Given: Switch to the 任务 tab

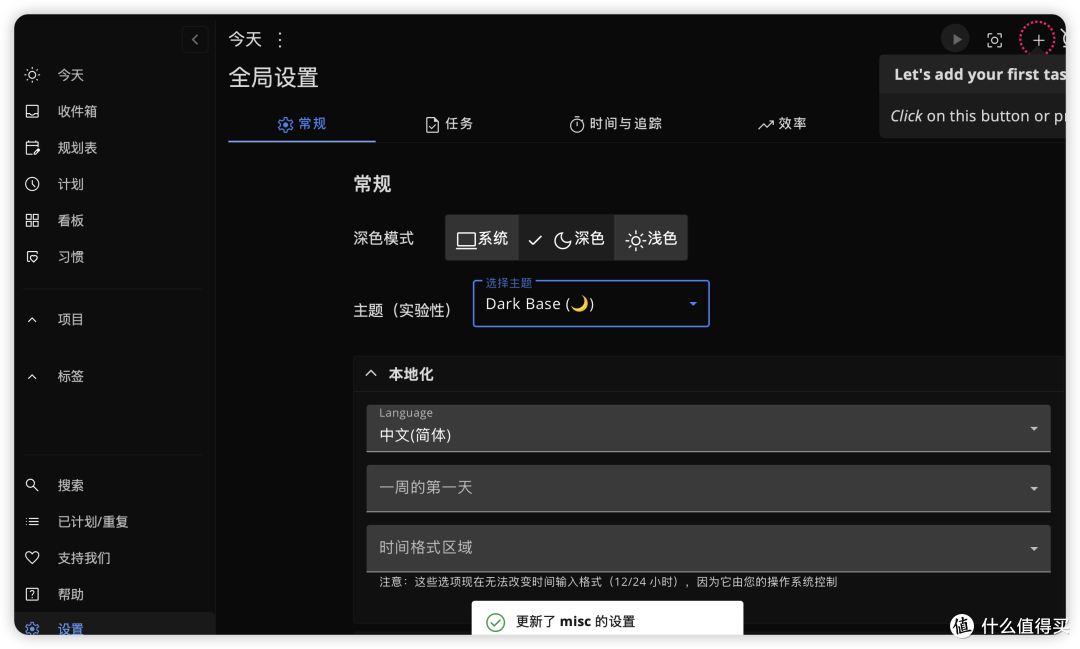Looking at the screenshot, I should coord(449,124).
